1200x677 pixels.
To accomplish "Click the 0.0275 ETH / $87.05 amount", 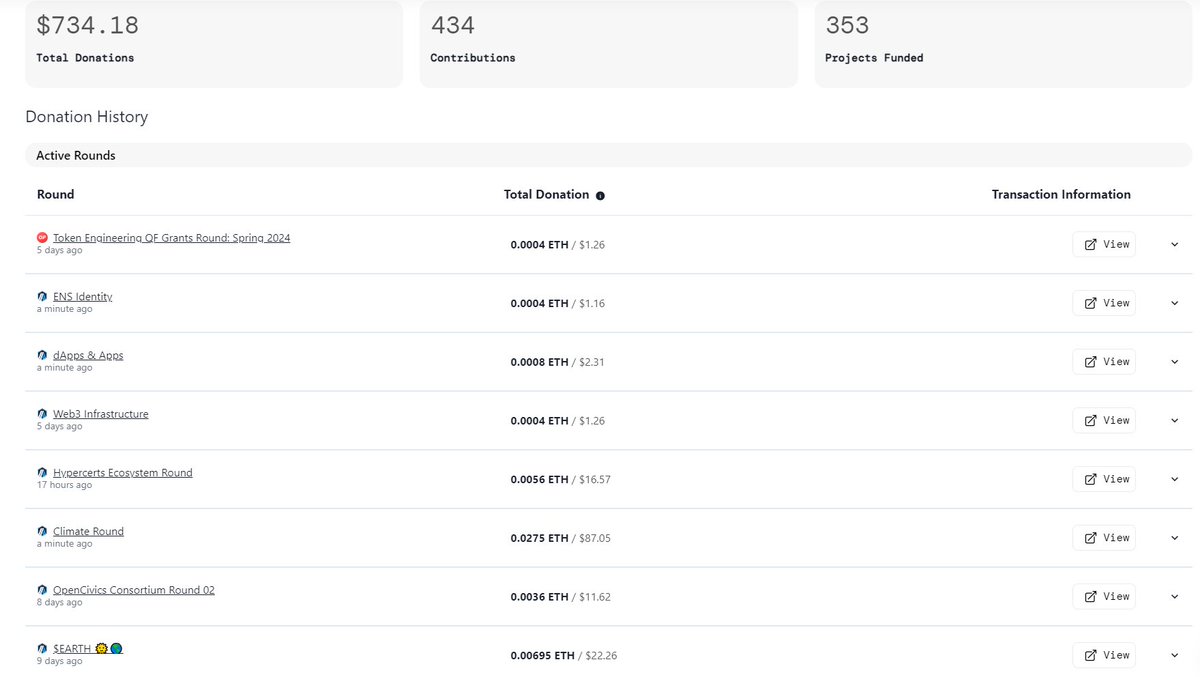I will (560, 538).
